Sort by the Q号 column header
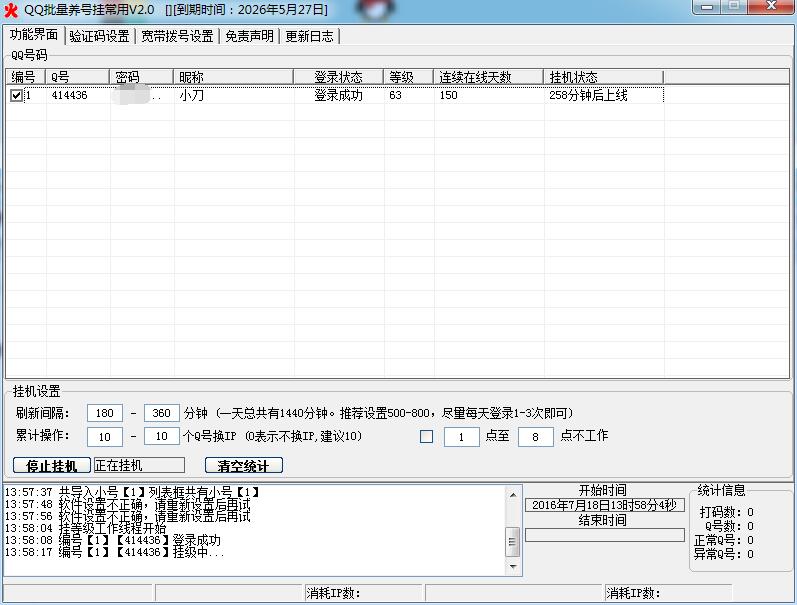The width and height of the screenshot is (797, 605). [x=77, y=77]
